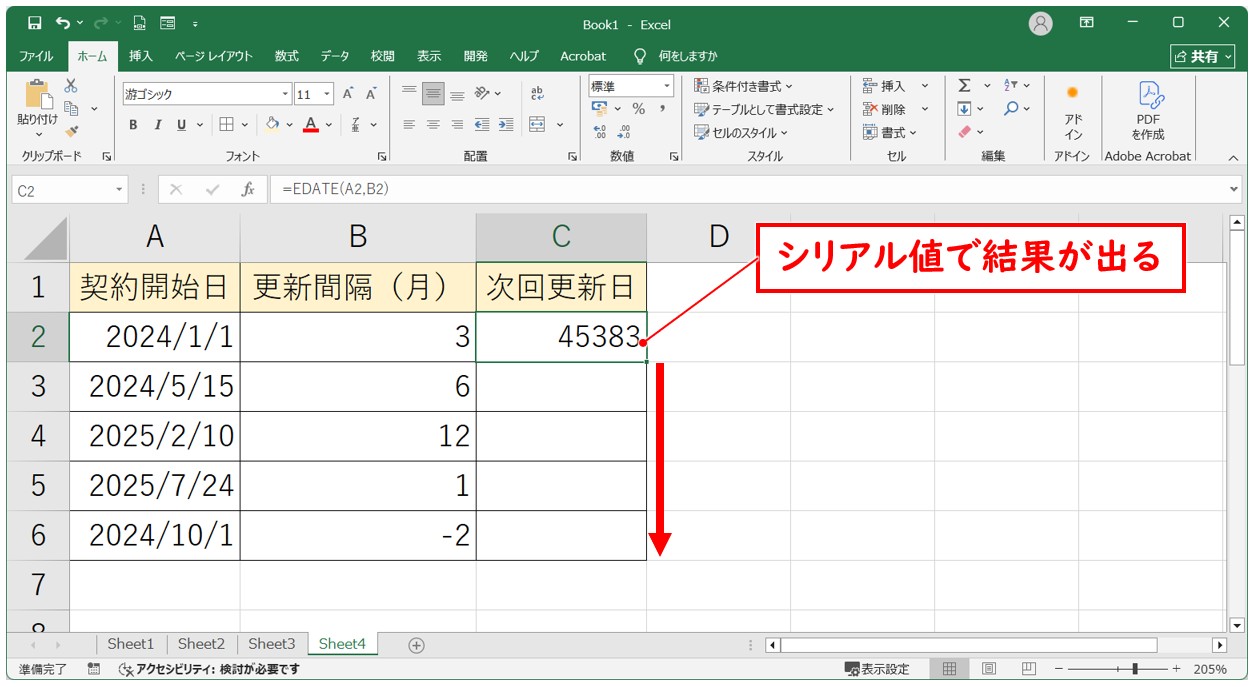The image size is (1255, 687).
Task: Apply fill color with the paint bucket
Action: tap(272, 125)
